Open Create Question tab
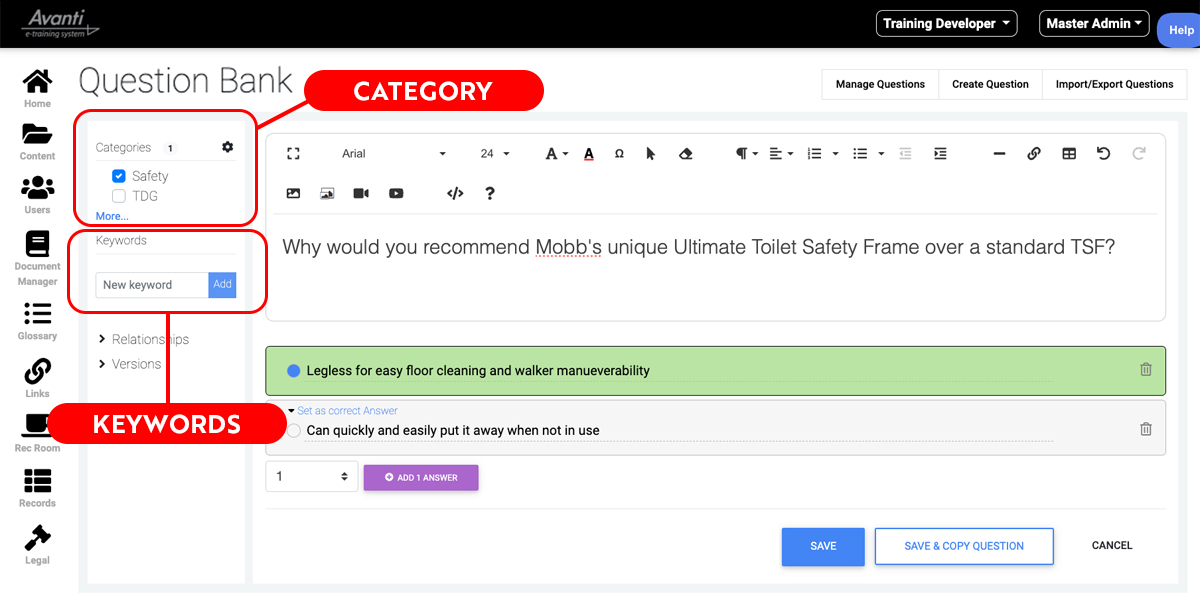 click(x=990, y=84)
